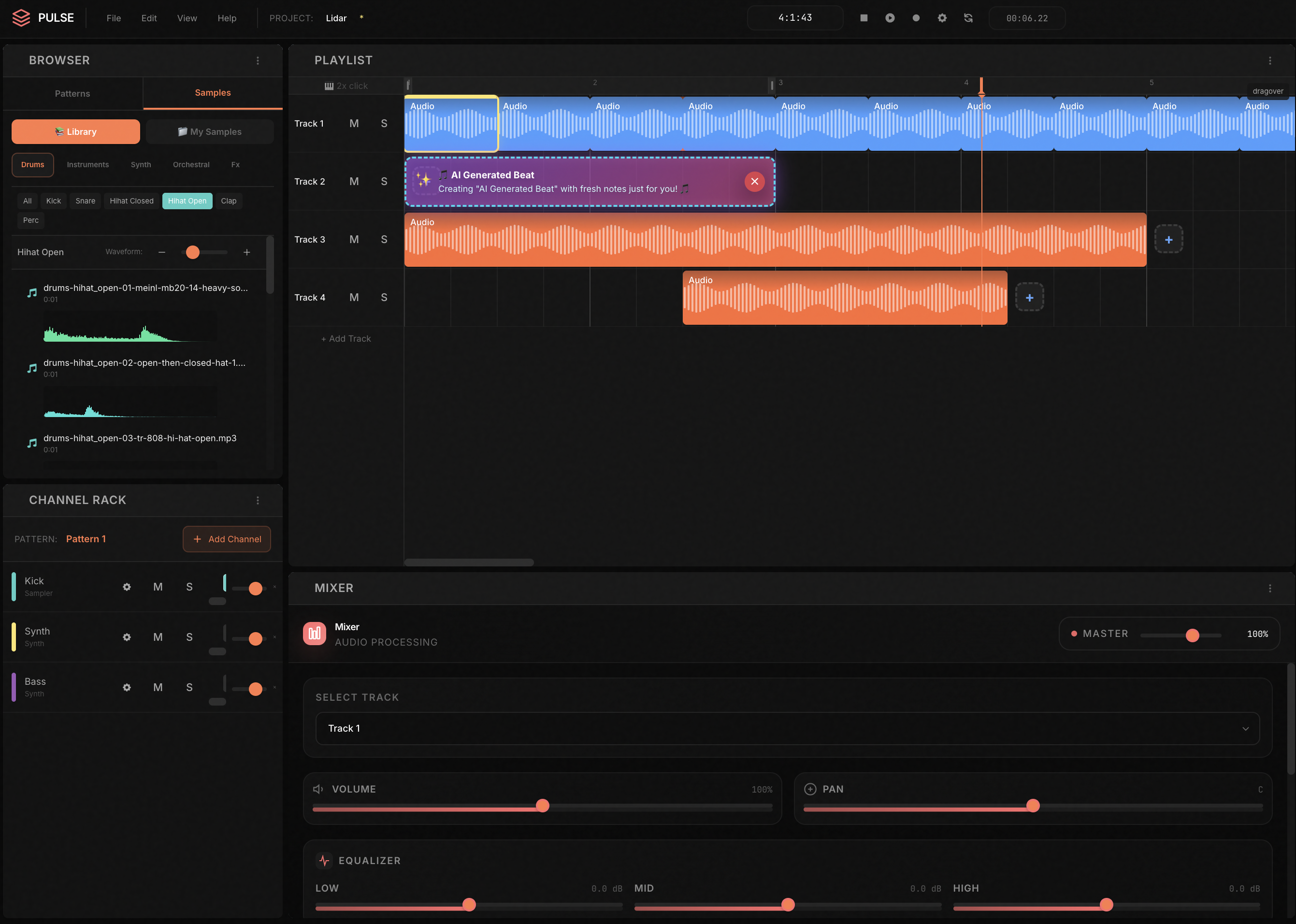Solo Track 3 in the playlist
1296x924 pixels.
coord(384,240)
